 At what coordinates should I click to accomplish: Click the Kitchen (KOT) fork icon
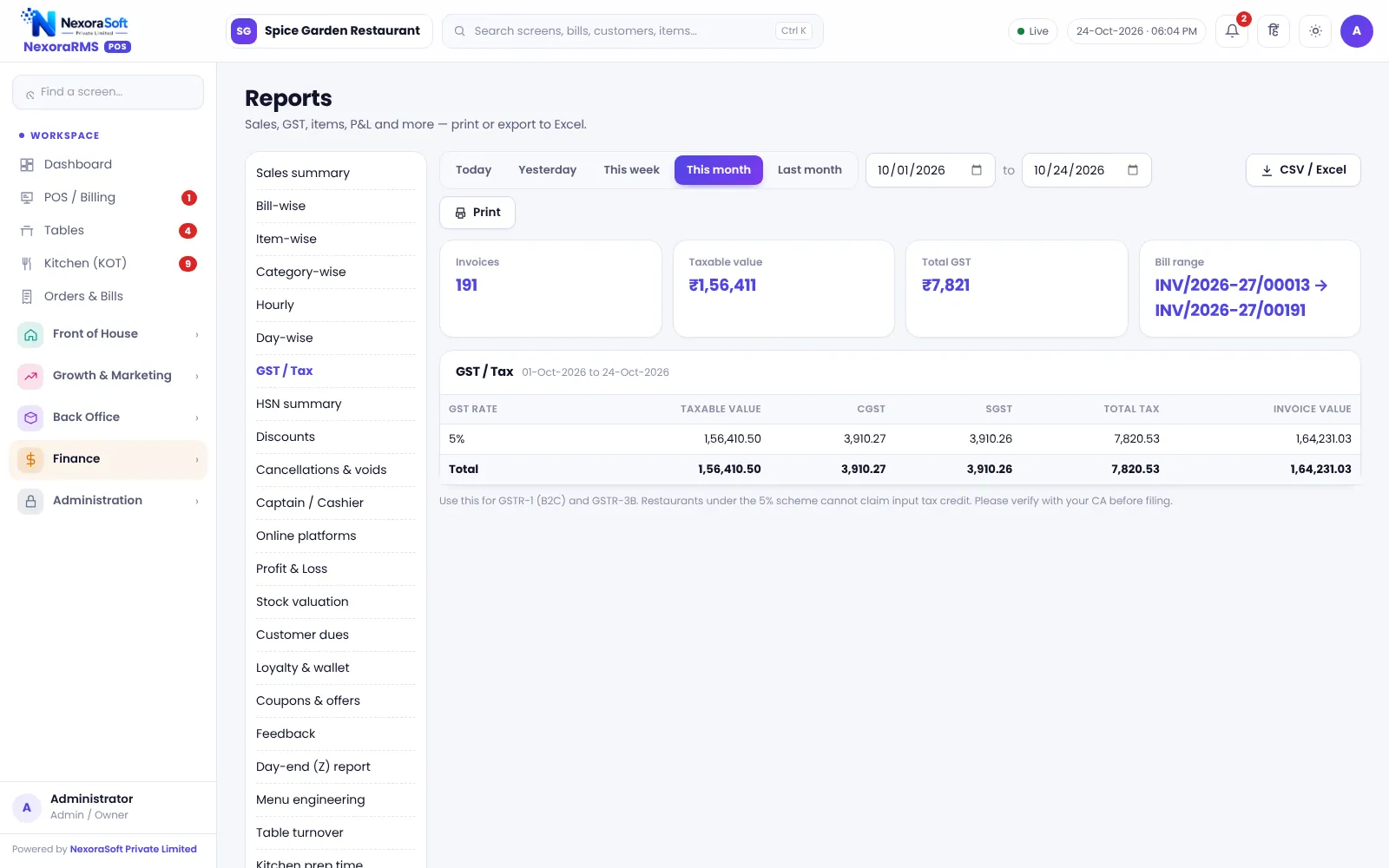(x=27, y=264)
